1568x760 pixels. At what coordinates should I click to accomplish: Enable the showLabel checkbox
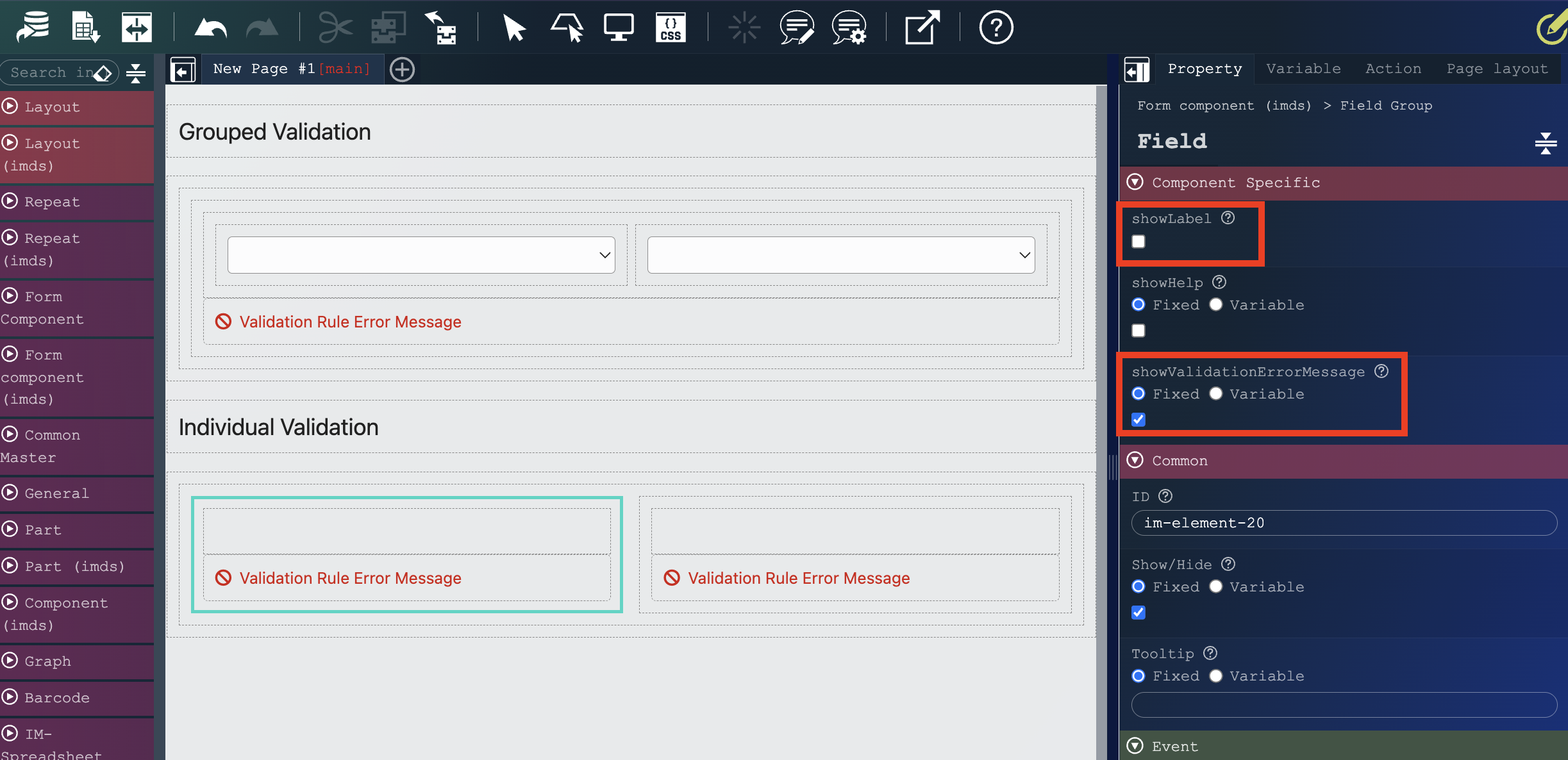[1138, 242]
